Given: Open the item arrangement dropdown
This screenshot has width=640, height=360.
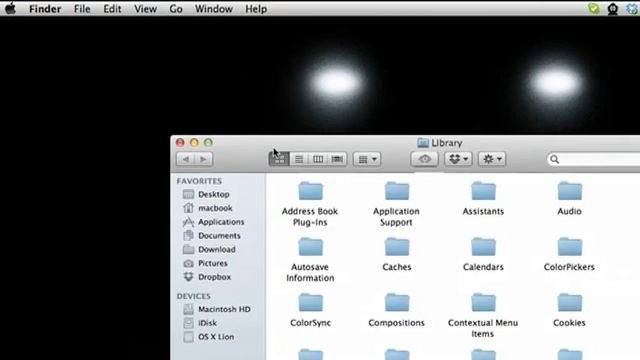Looking at the screenshot, I should click(367, 159).
